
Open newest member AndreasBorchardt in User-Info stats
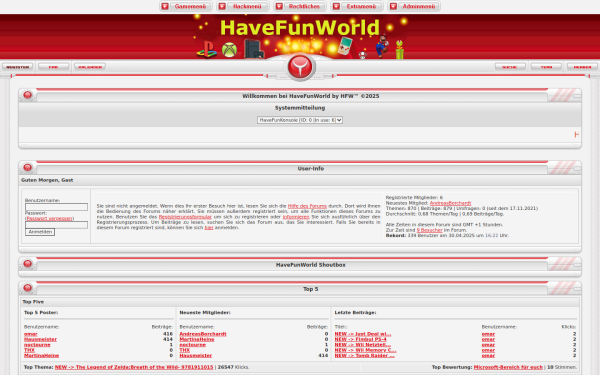point(450,203)
